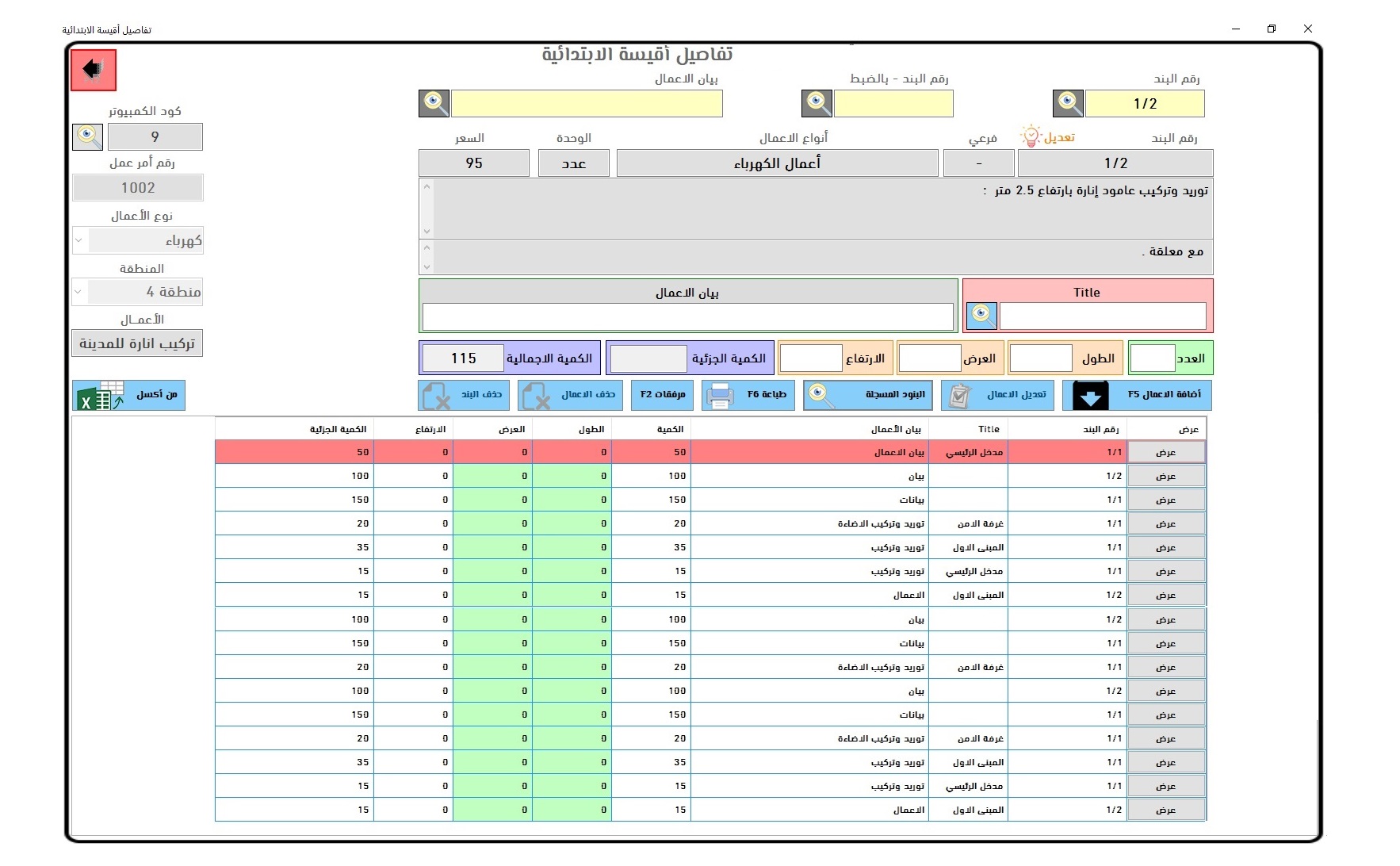Import data with من أكسل Excel button
This screenshot has width=1400, height=866.
click(128, 395)
